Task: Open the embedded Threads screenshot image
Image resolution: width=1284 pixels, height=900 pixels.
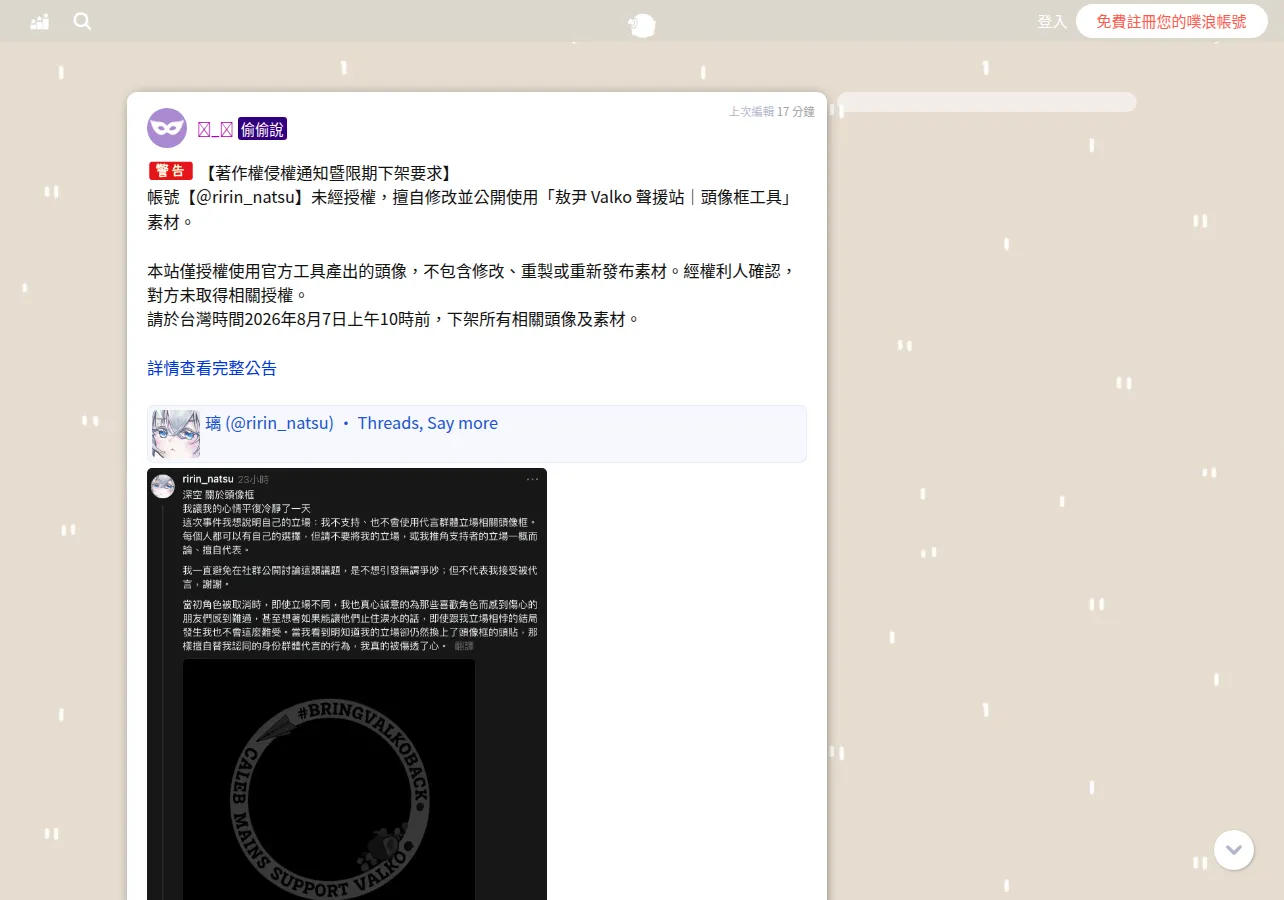Action: coord(347,684)
